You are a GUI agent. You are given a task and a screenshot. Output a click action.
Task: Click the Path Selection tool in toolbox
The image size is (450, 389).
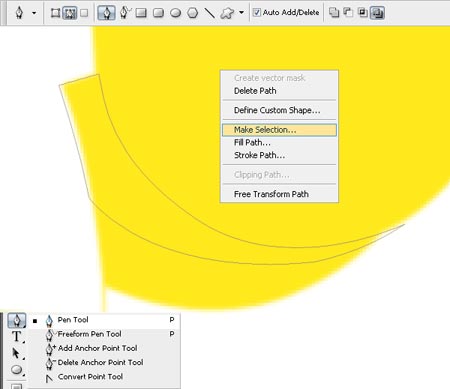pyautogui.click(x=16, y=353)
